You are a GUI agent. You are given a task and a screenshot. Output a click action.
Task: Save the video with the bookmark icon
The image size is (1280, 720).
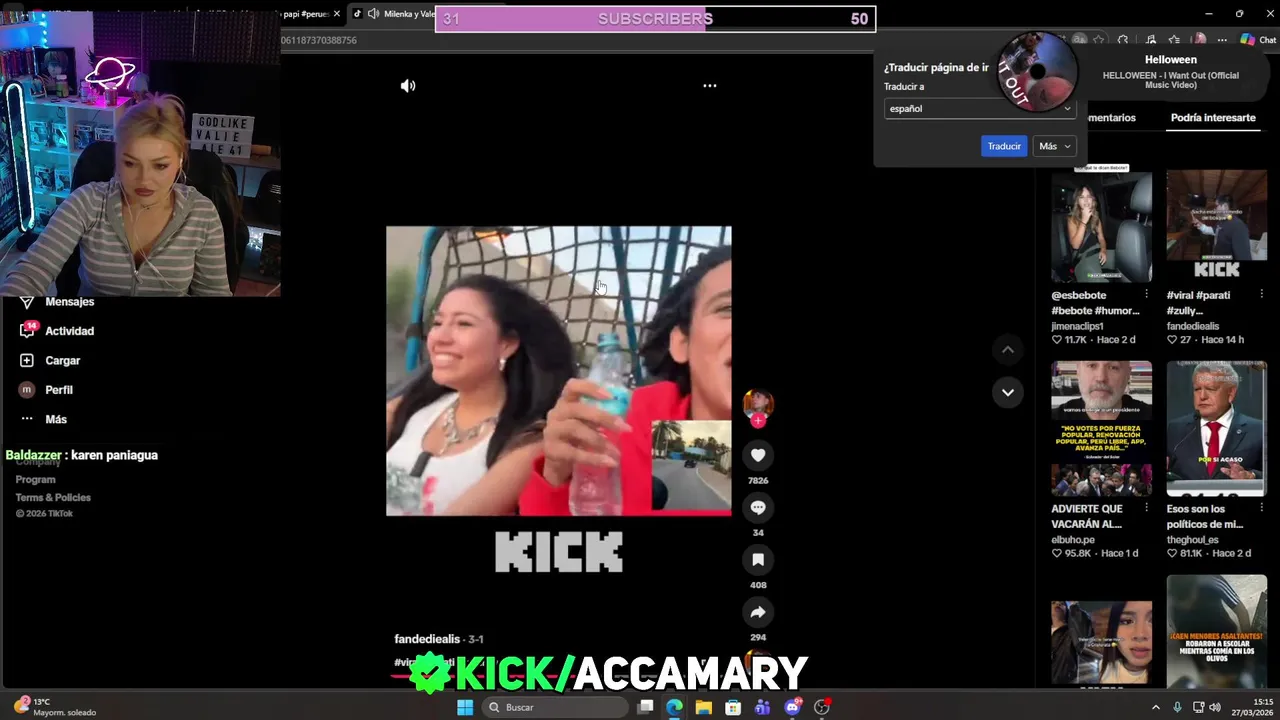click(x=758, y=560)
